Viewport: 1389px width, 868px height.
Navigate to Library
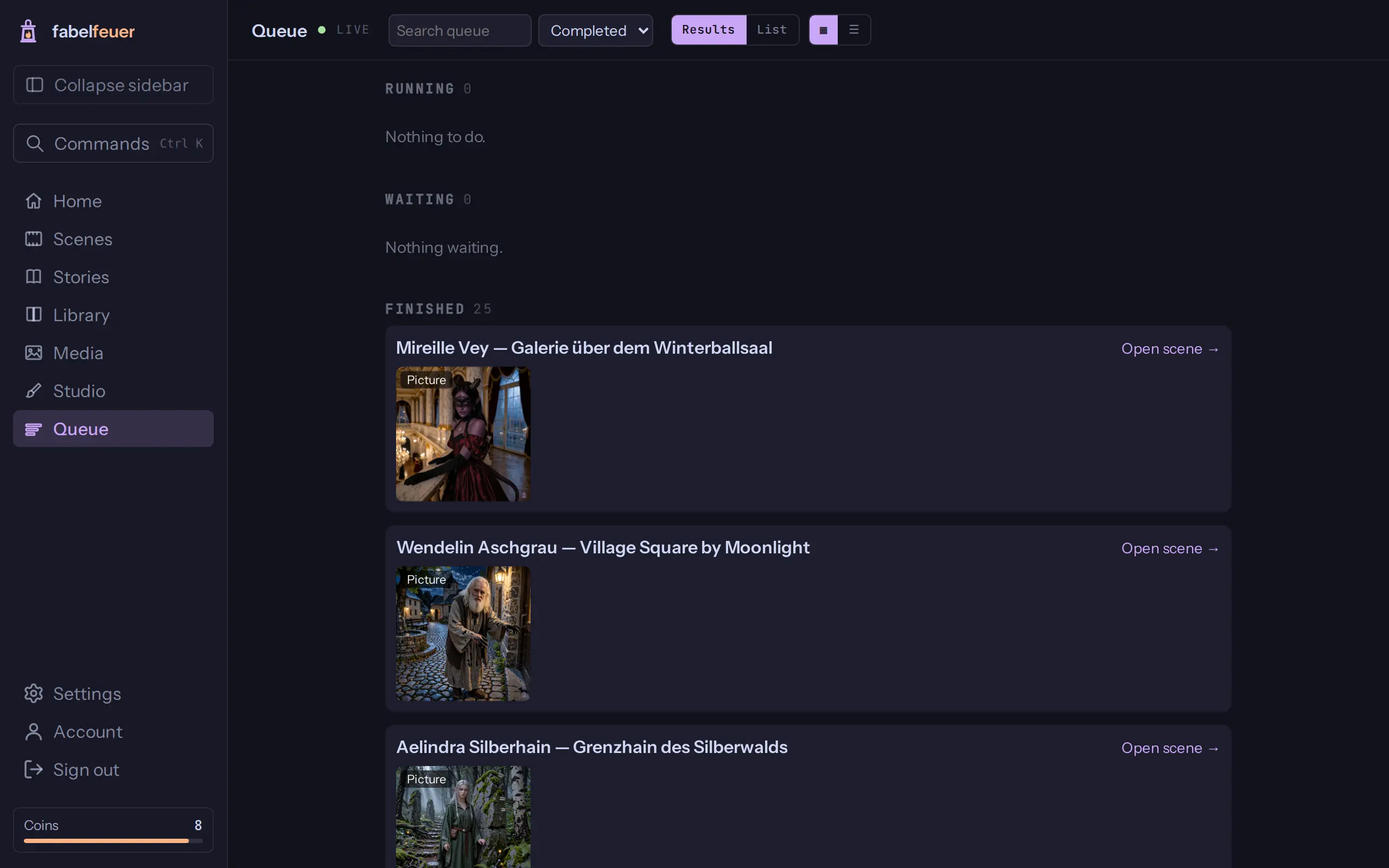point(113,315)
